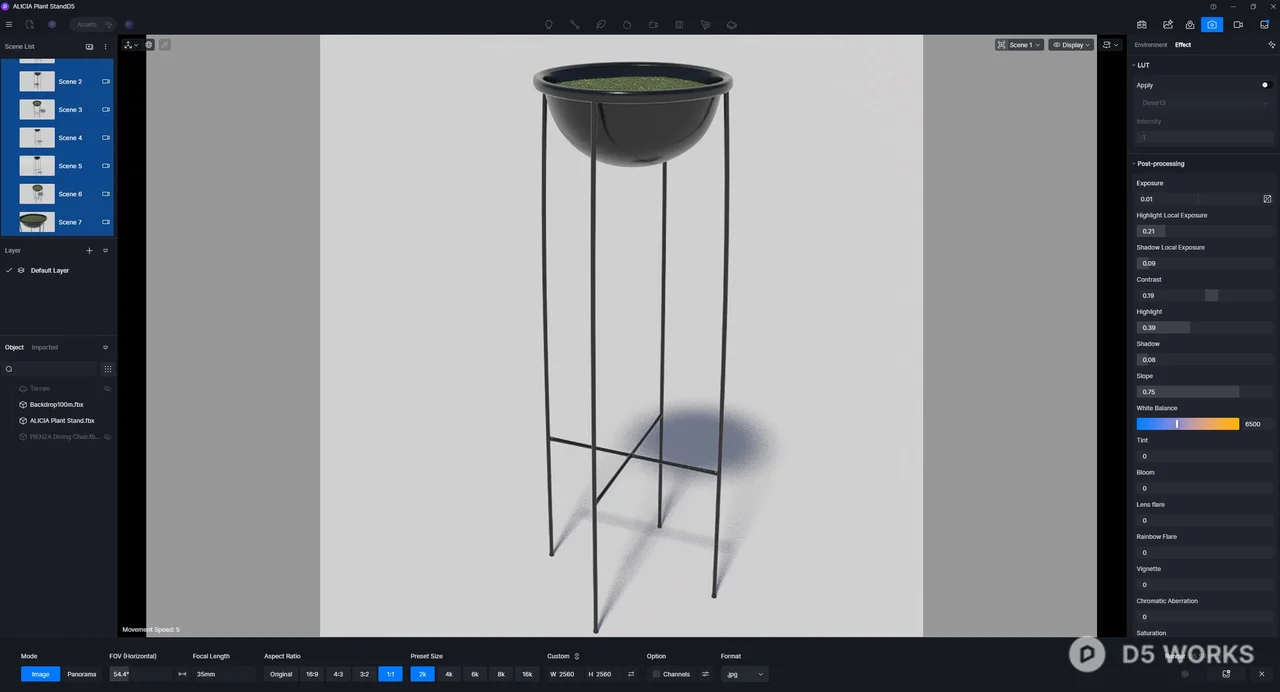
Task: Collapse the LUT section
Action: coord(1133,65)
